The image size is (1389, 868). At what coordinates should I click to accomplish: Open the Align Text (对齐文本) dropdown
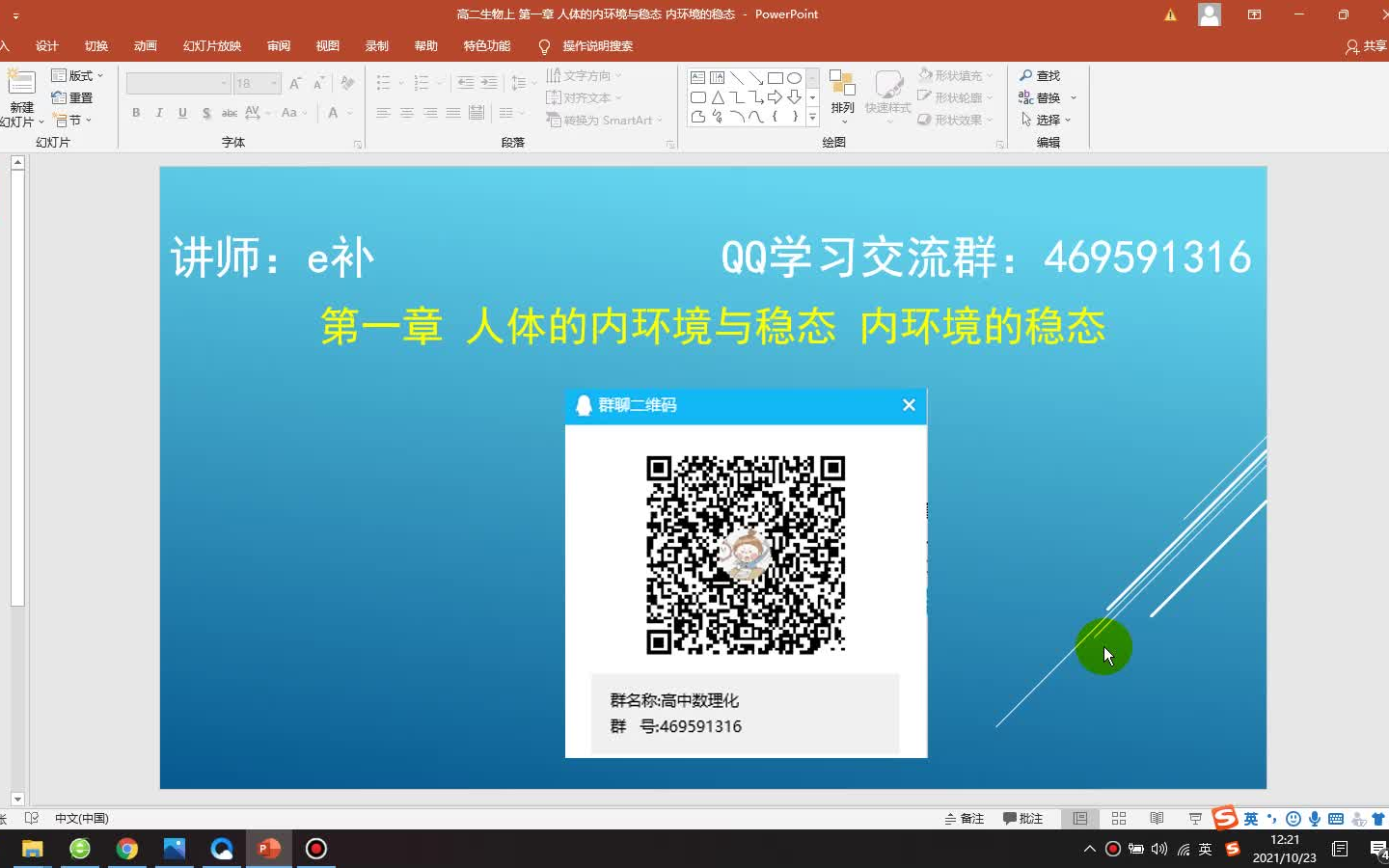tap(585, 97)
